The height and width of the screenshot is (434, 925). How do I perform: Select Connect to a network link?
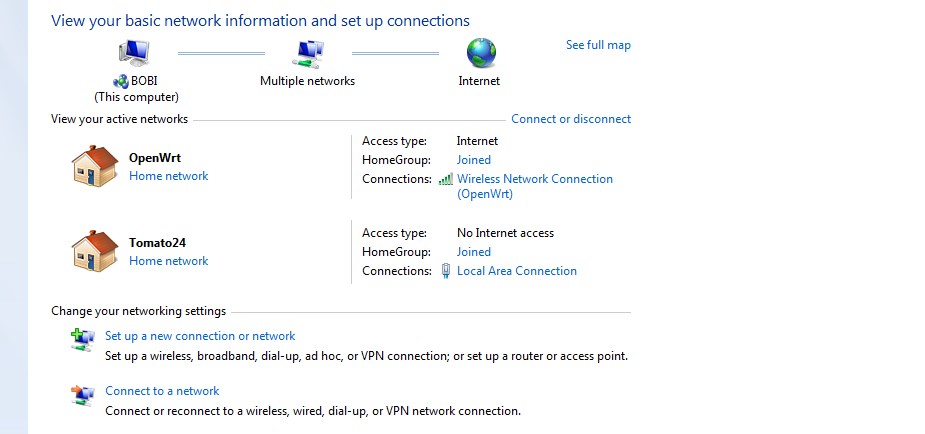(x=162, y=391)
